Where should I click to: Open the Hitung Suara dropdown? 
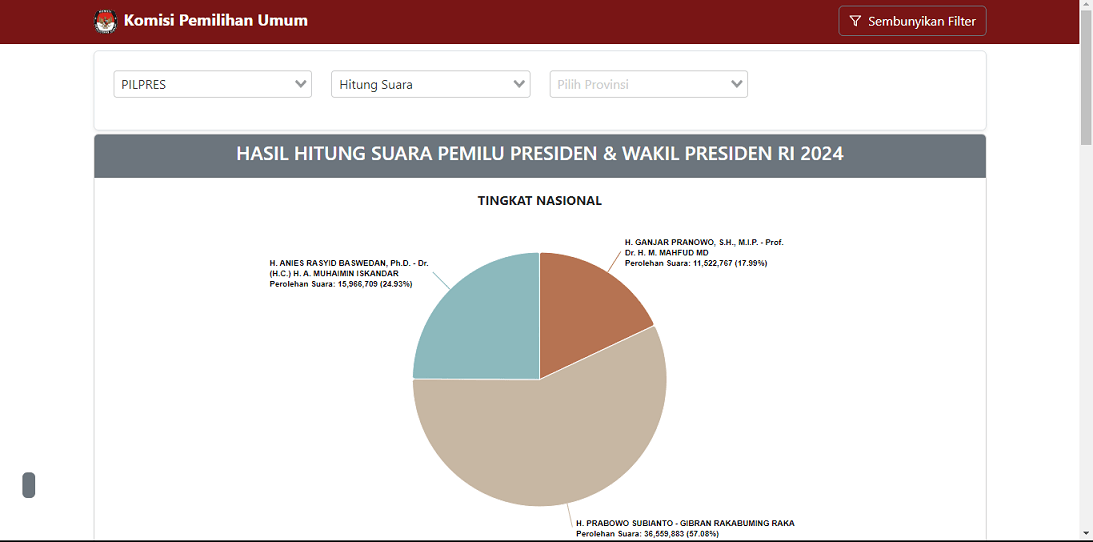[x=431, y=84]
